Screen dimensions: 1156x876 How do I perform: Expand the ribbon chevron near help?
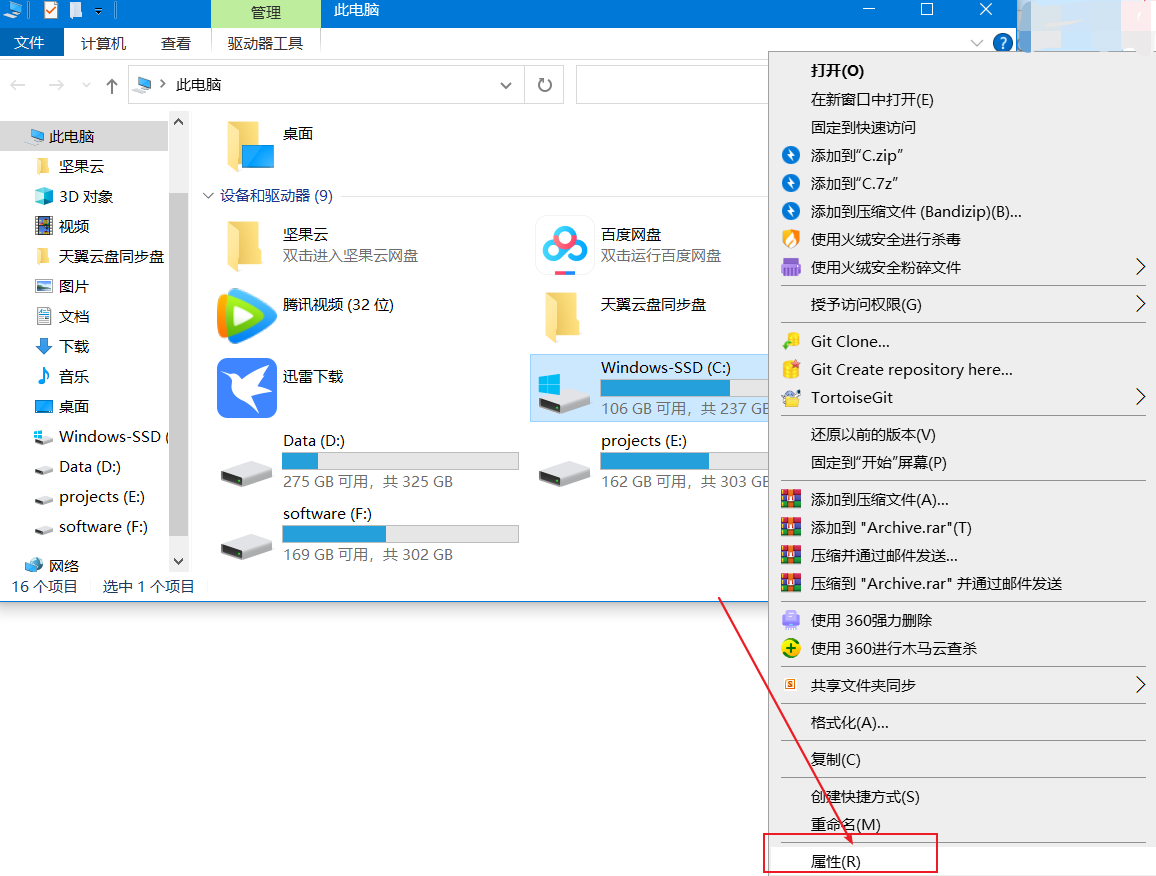976,43
